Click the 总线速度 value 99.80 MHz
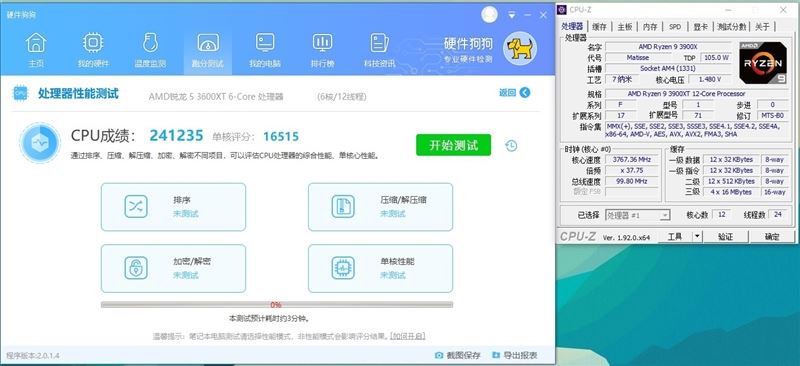The height and width of the screenshot is (366, 800). [633, 181]
